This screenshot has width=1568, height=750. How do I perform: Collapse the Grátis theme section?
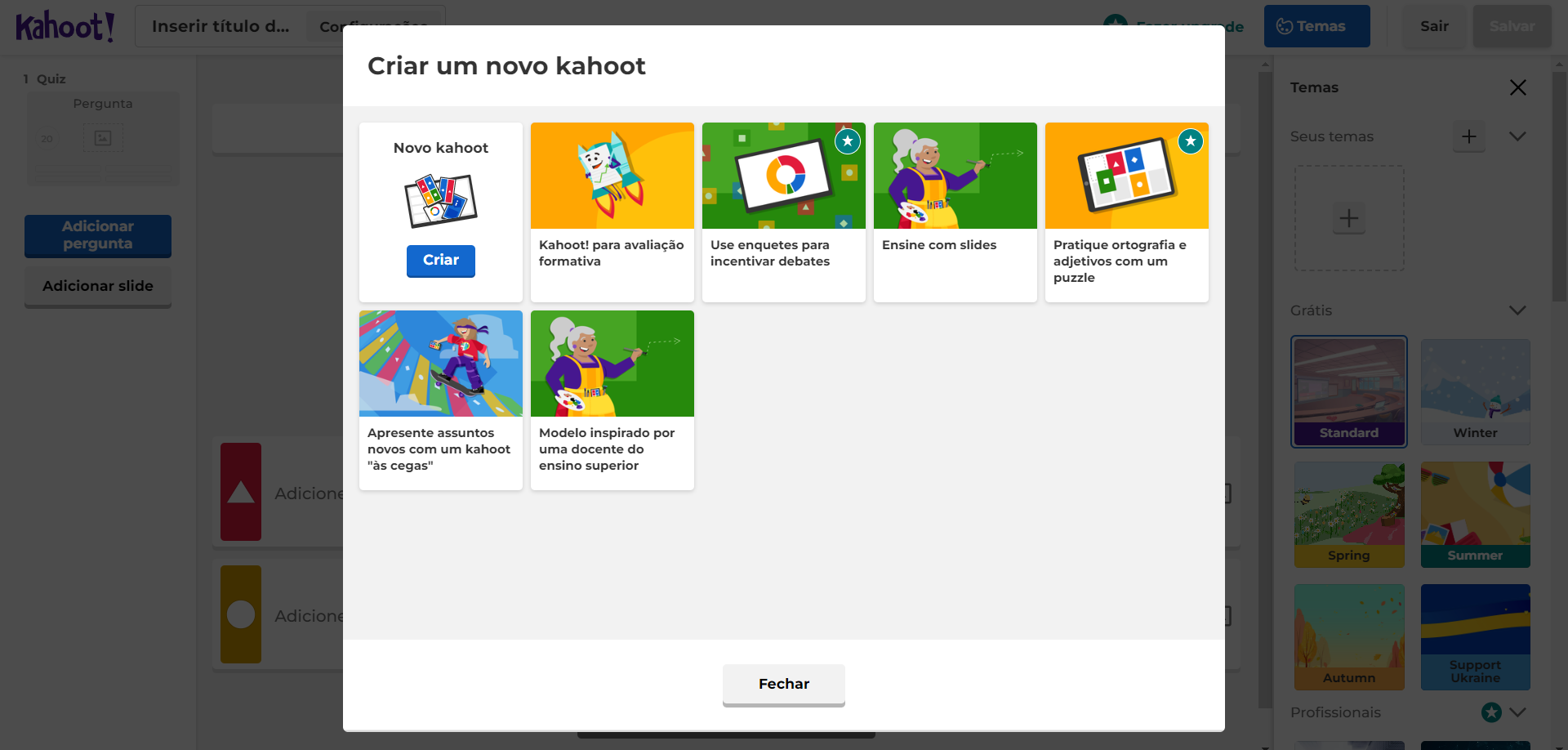(1518, 310)
